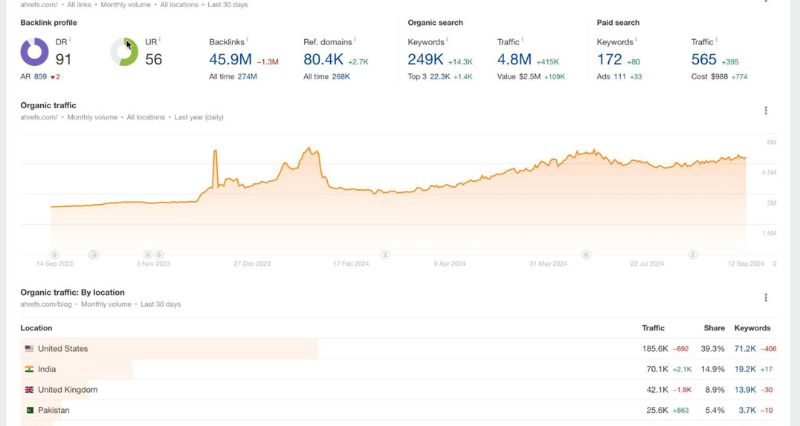Click the update marker labeled 2 near 17 Feb 2024
The width and height of the screenshot is (800, 426).
385,254
